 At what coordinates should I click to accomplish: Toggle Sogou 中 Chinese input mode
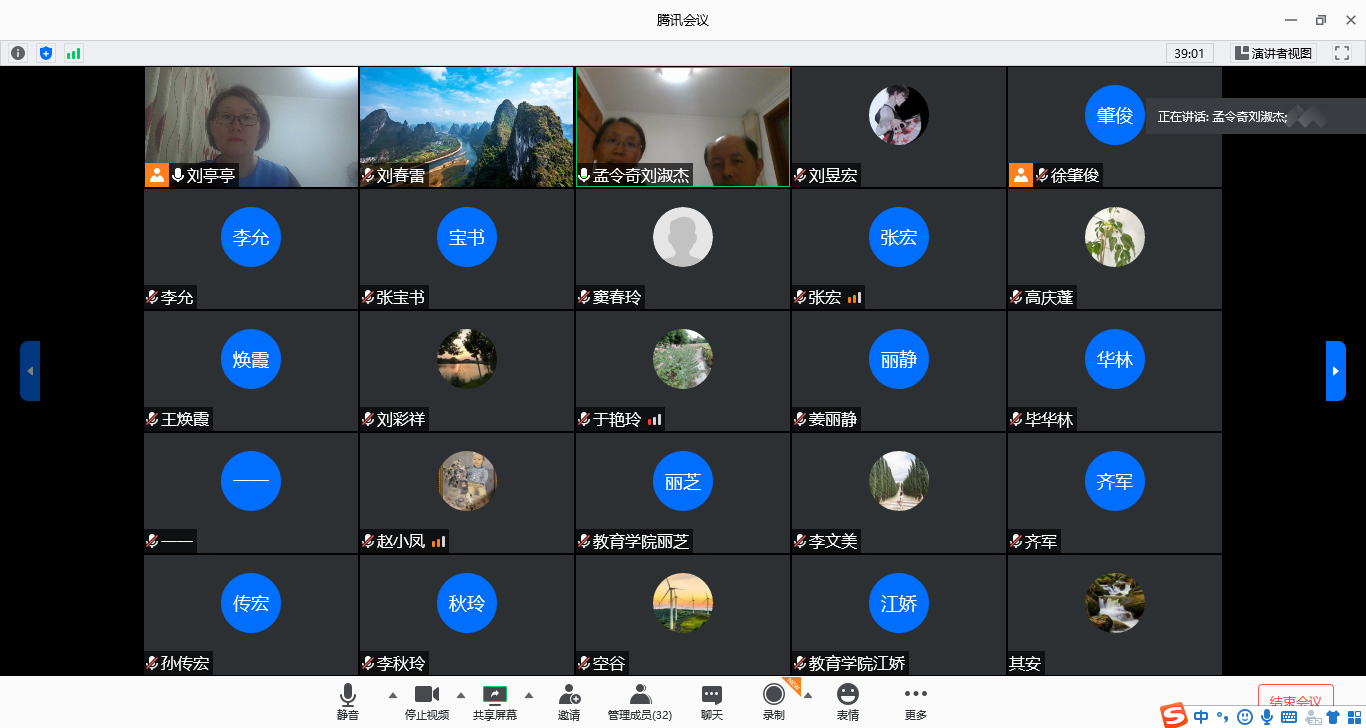click(x=1201, y=717)
